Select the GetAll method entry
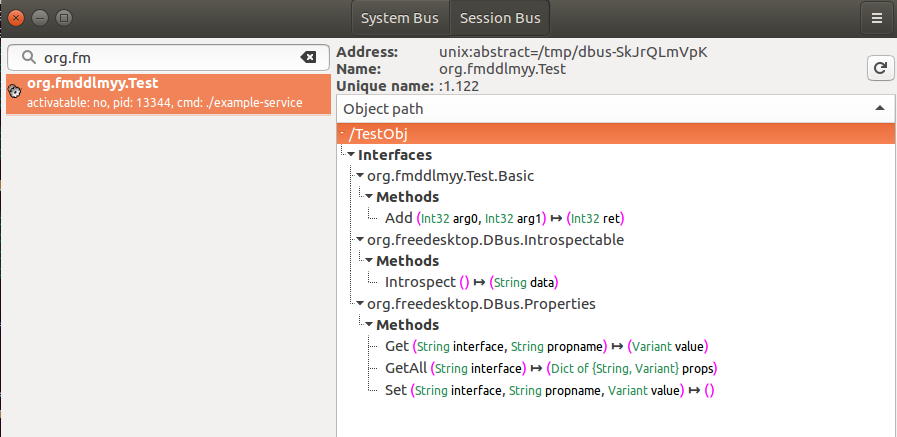The height and width of the screenshot is (437, 897). click(405, 368)
